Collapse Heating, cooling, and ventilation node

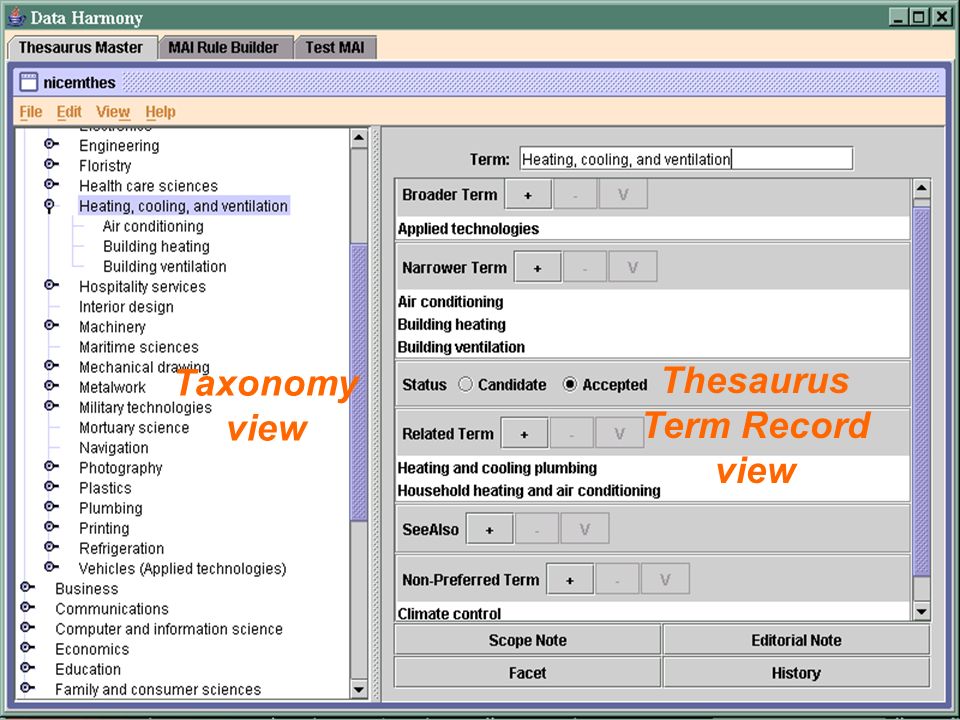coord(50,206)
